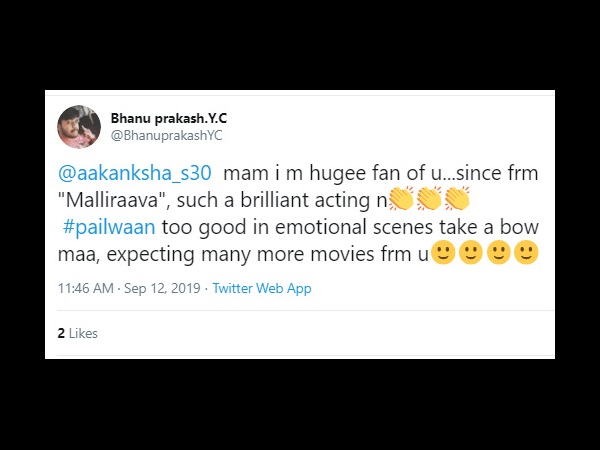Screen dimensions: 600x450
Task: Open Bhanu prakash.Y.C profile picture
Action: 79,127
